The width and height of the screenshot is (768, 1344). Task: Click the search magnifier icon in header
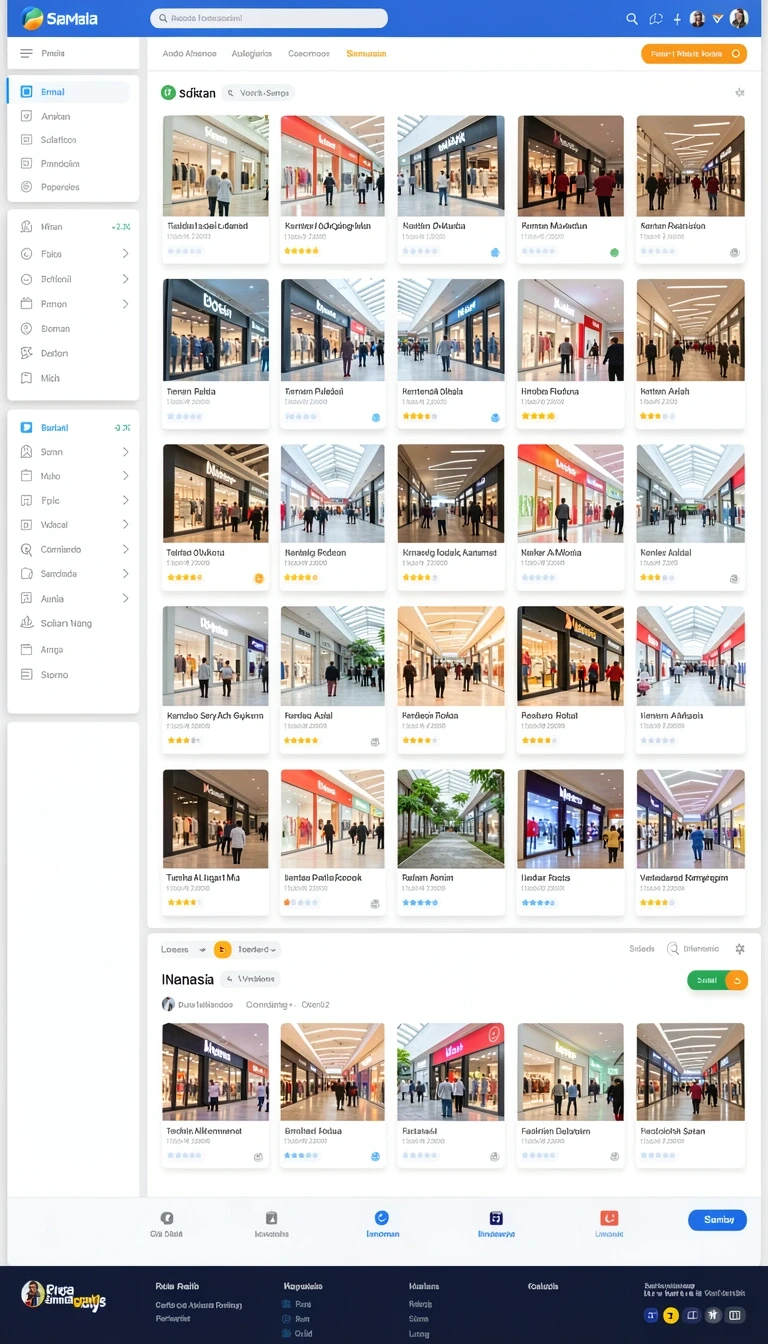pos(632,19)
